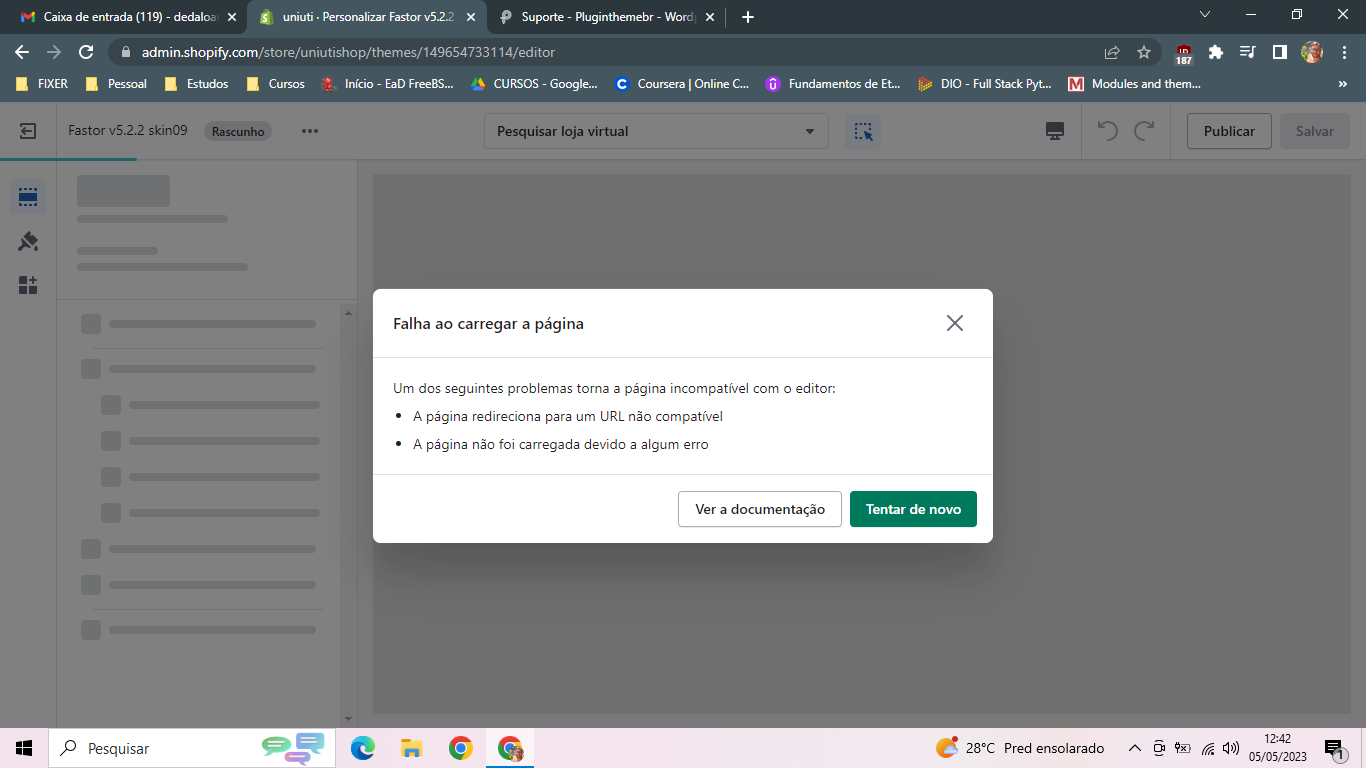Open the clock showing 12:42
Viewport: 1366px width, 768px height.
tap(1278, 748)
